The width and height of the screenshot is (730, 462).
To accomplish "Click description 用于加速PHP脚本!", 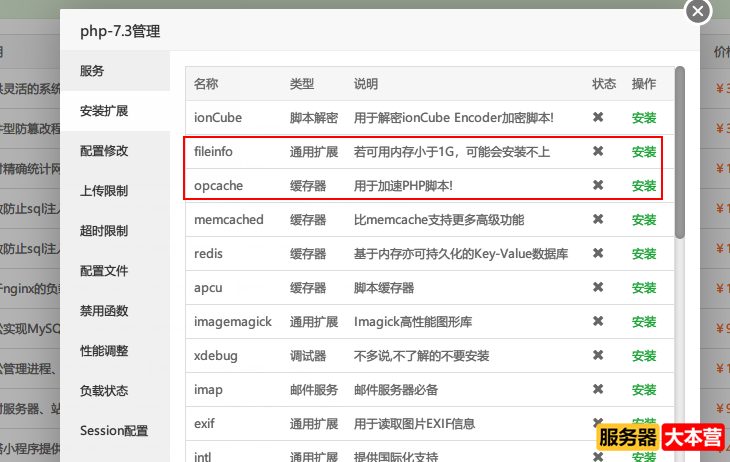I will [403, 186].
